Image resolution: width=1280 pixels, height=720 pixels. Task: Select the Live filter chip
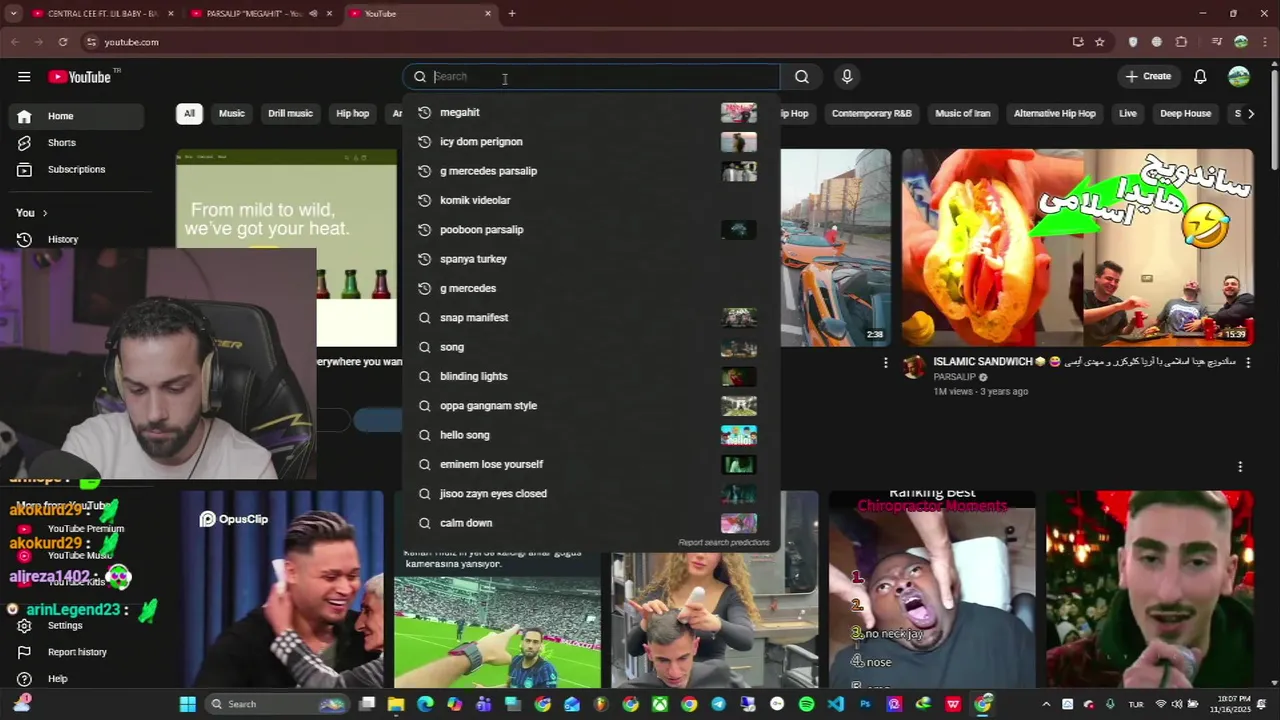(1128, 114)
